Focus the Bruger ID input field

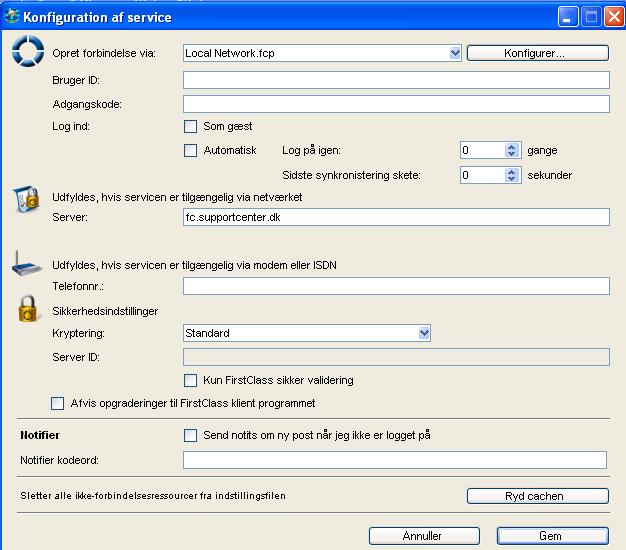click(396, 80)
